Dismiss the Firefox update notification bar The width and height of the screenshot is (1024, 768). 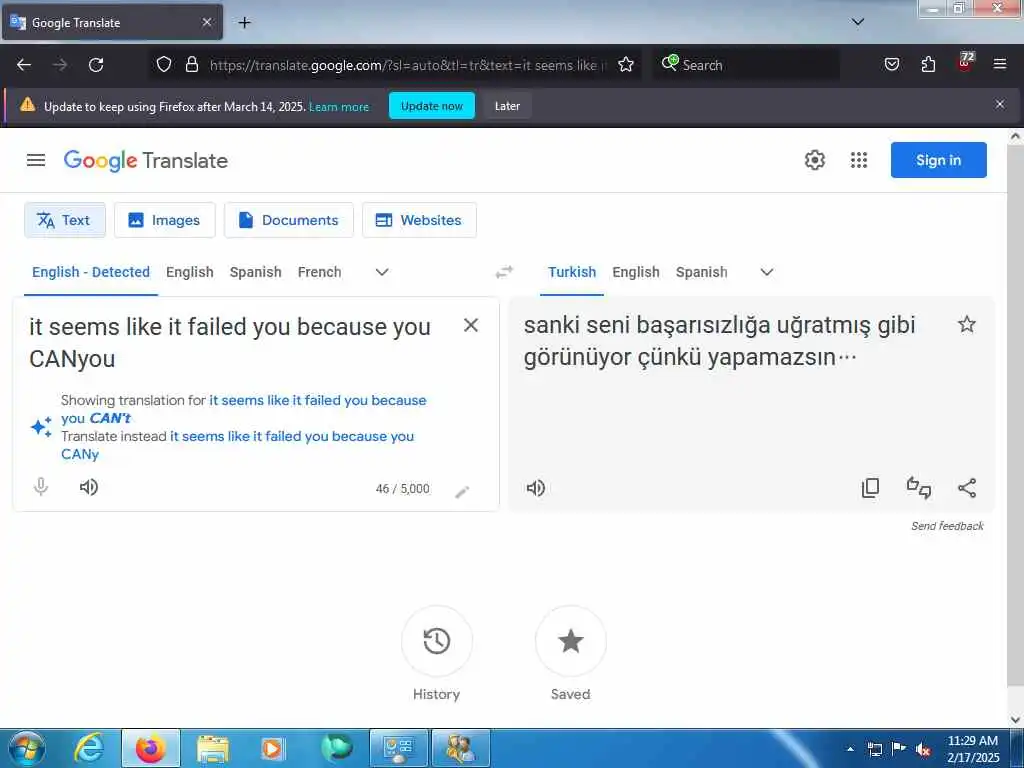pyautogui.click(x=1000, y=104)
